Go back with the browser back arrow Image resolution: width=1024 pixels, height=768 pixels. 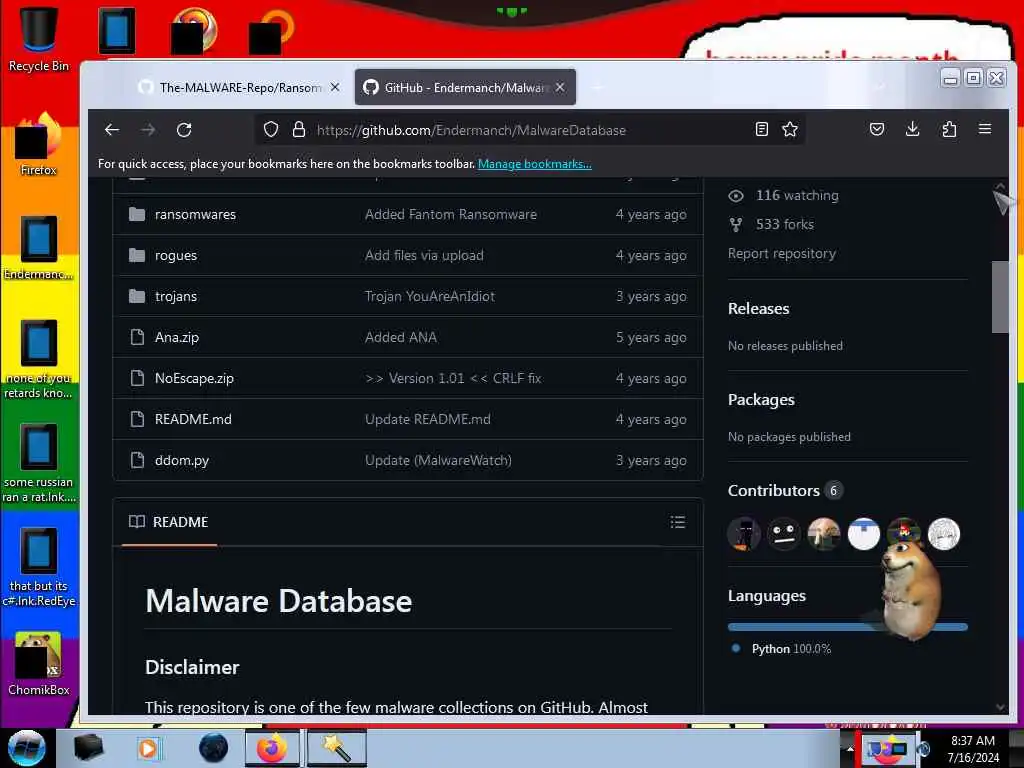coord(112,129)
